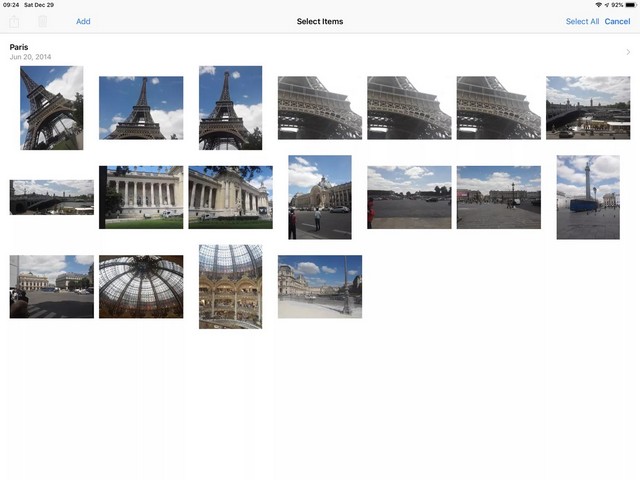Check the battery icon in status bar
640x480 pixels.
pos(630,5)
